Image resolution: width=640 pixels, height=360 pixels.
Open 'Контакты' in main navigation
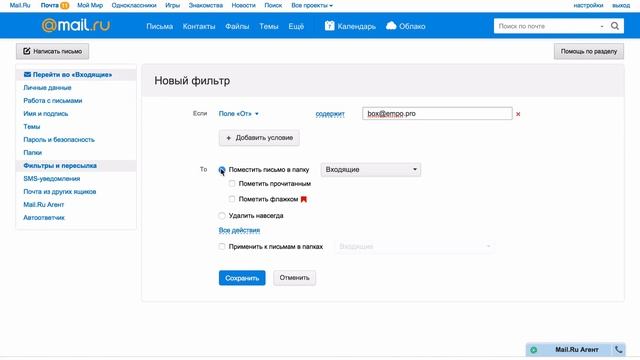point(199,26)
